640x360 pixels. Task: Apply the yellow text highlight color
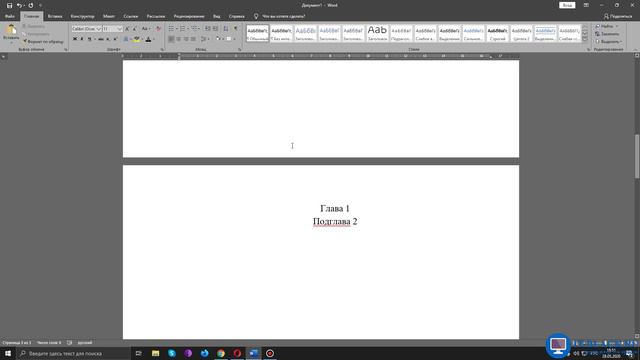136,39
